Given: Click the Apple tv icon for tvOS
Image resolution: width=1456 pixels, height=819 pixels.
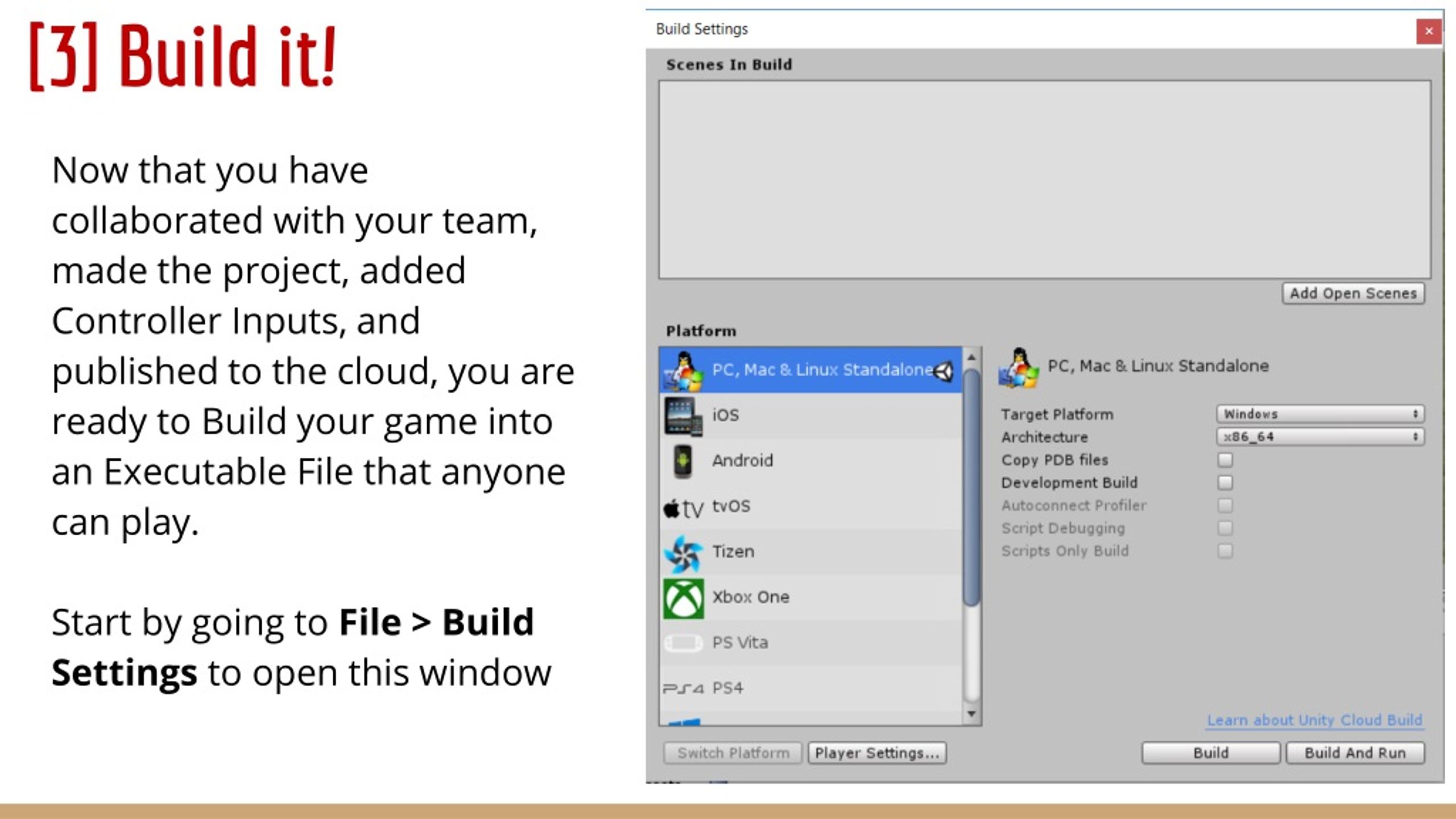Looking at the screenshot, I should [x=684, y=508].
